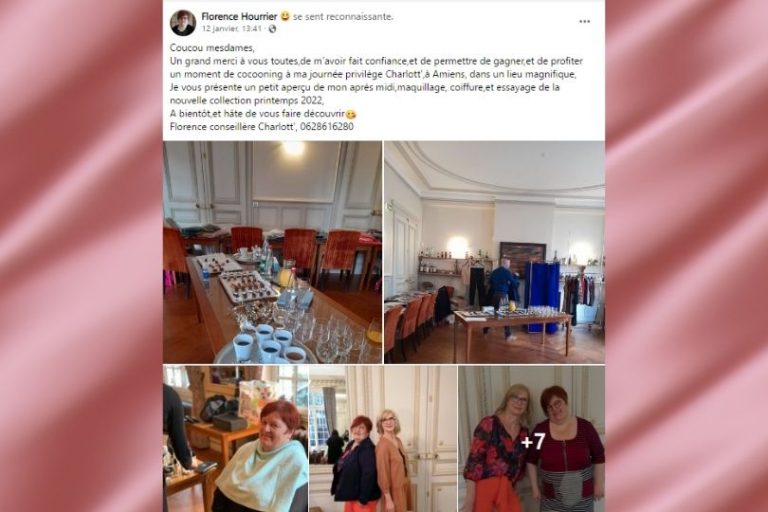
Task: Open the three-dot post options menu
Action: point(584,22)
